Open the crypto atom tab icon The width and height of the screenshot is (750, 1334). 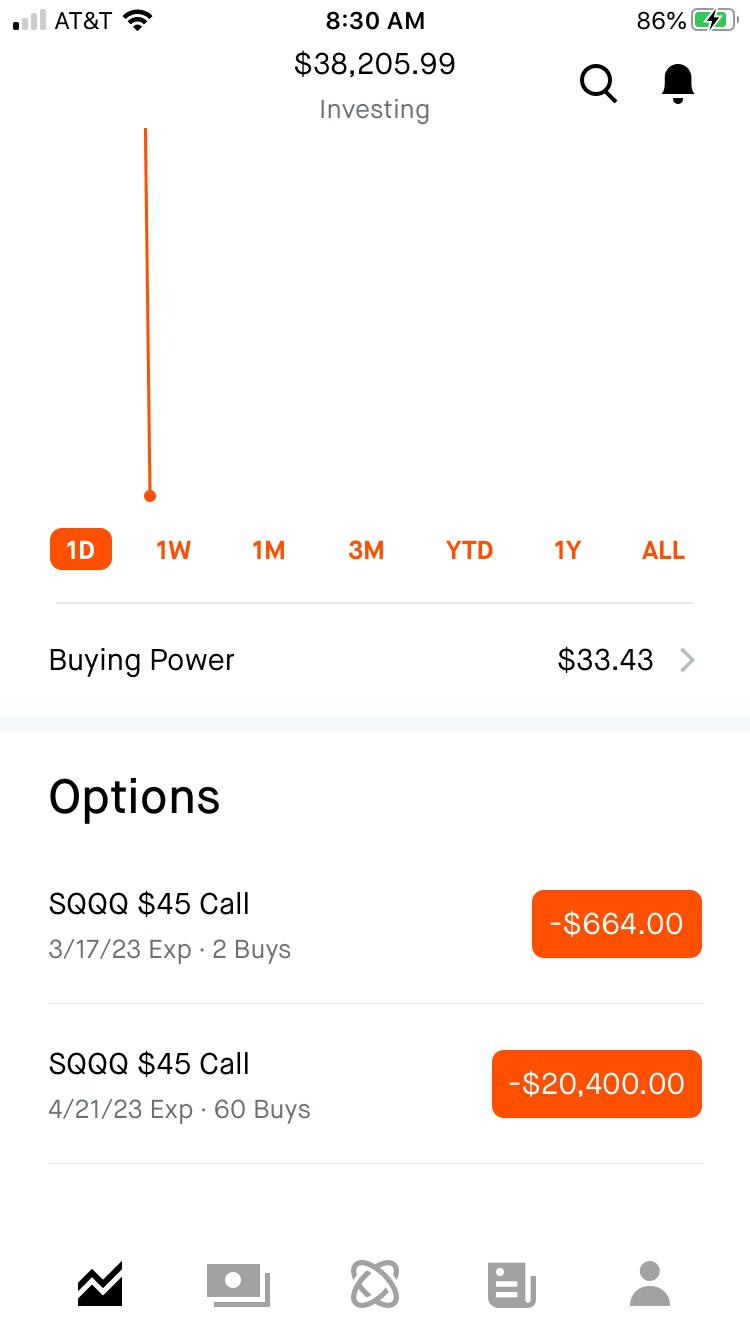375,1284
